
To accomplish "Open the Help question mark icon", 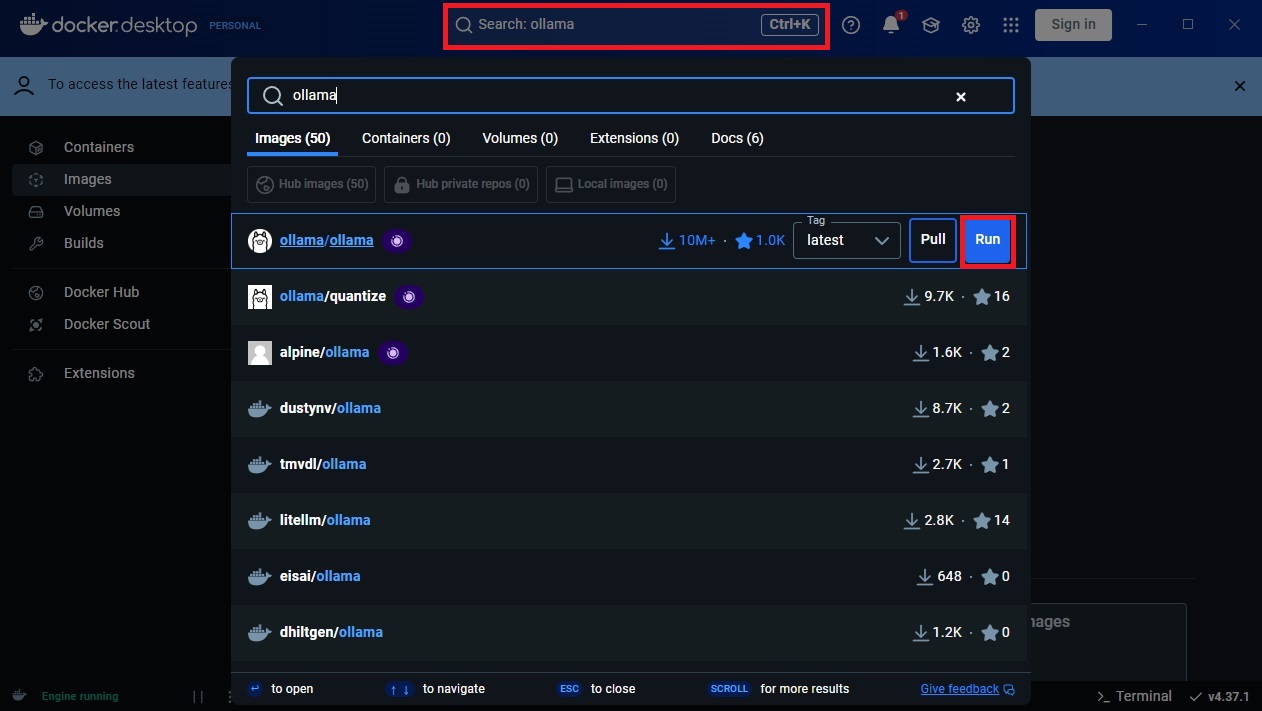I will tap(851, 25).
